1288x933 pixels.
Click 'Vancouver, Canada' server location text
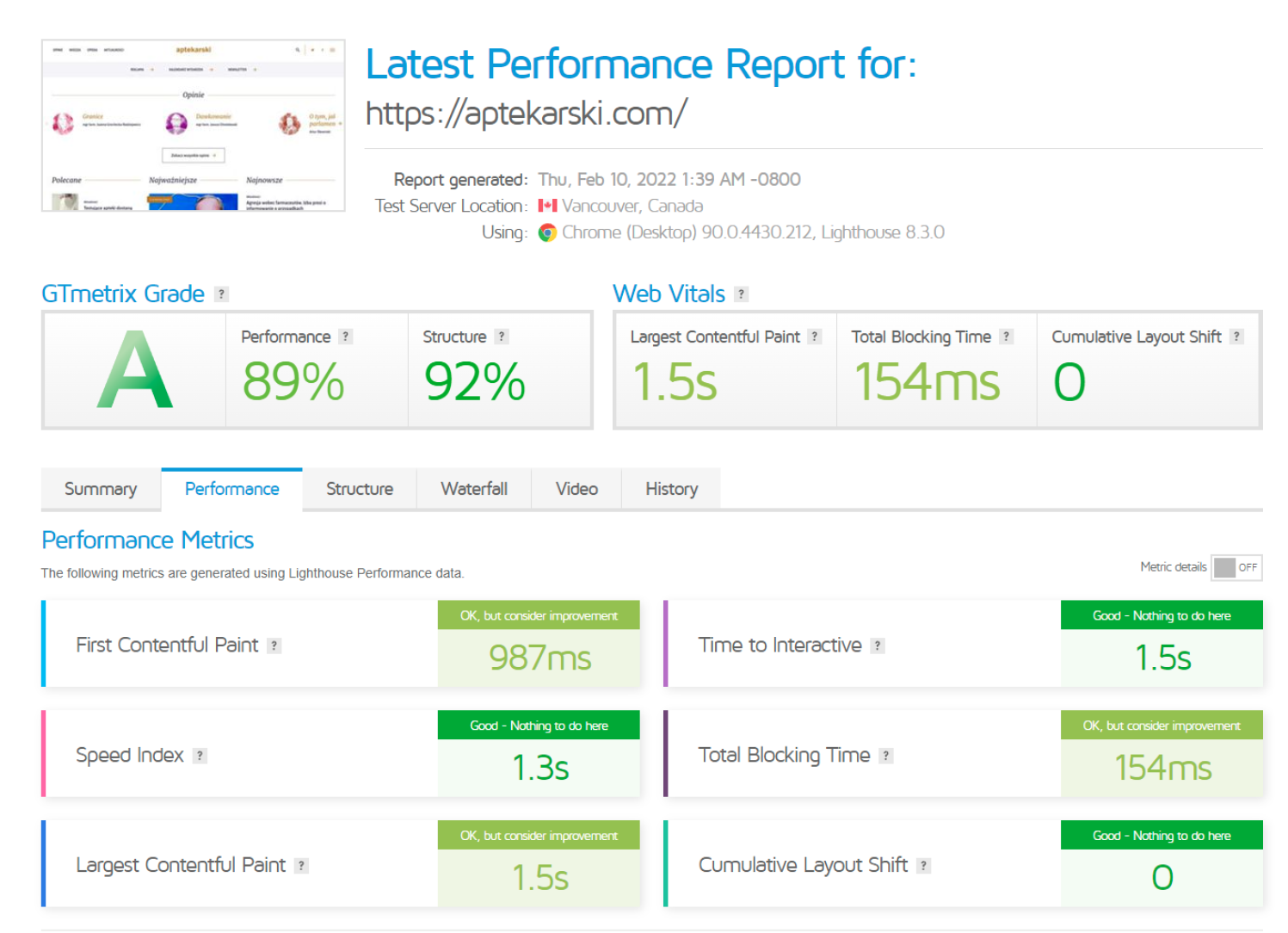(632, 206)
